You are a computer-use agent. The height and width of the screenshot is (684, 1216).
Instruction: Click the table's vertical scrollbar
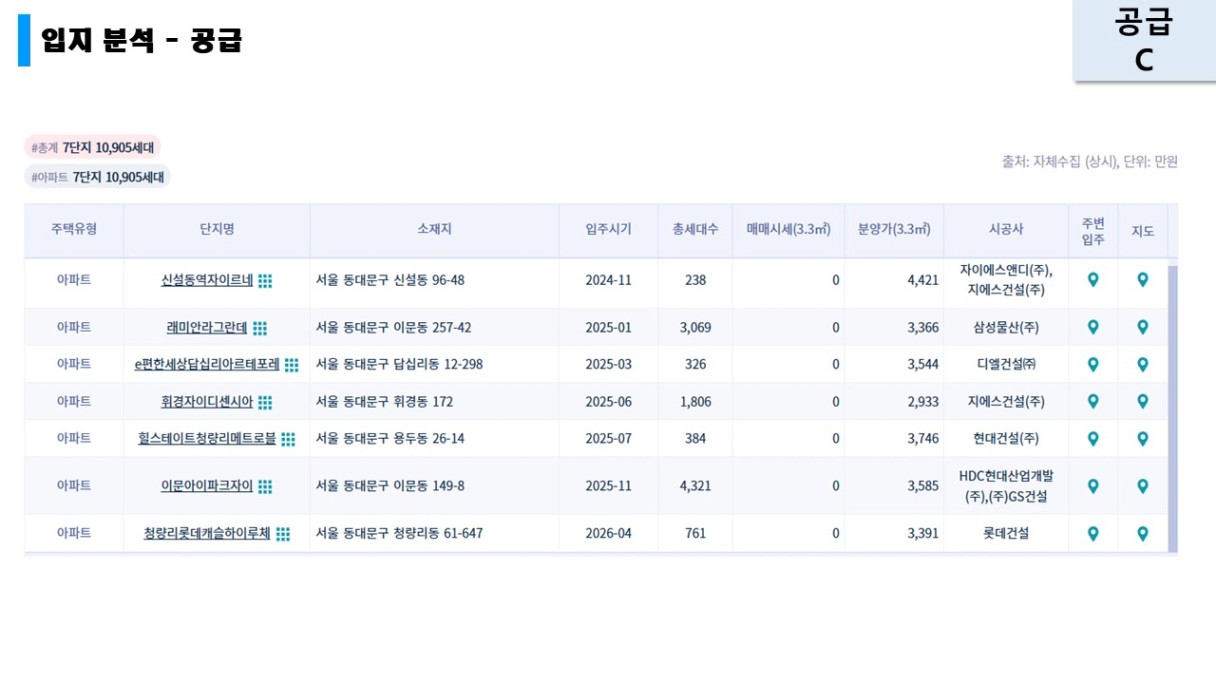pyautogui.click(x=1173, y=408)
